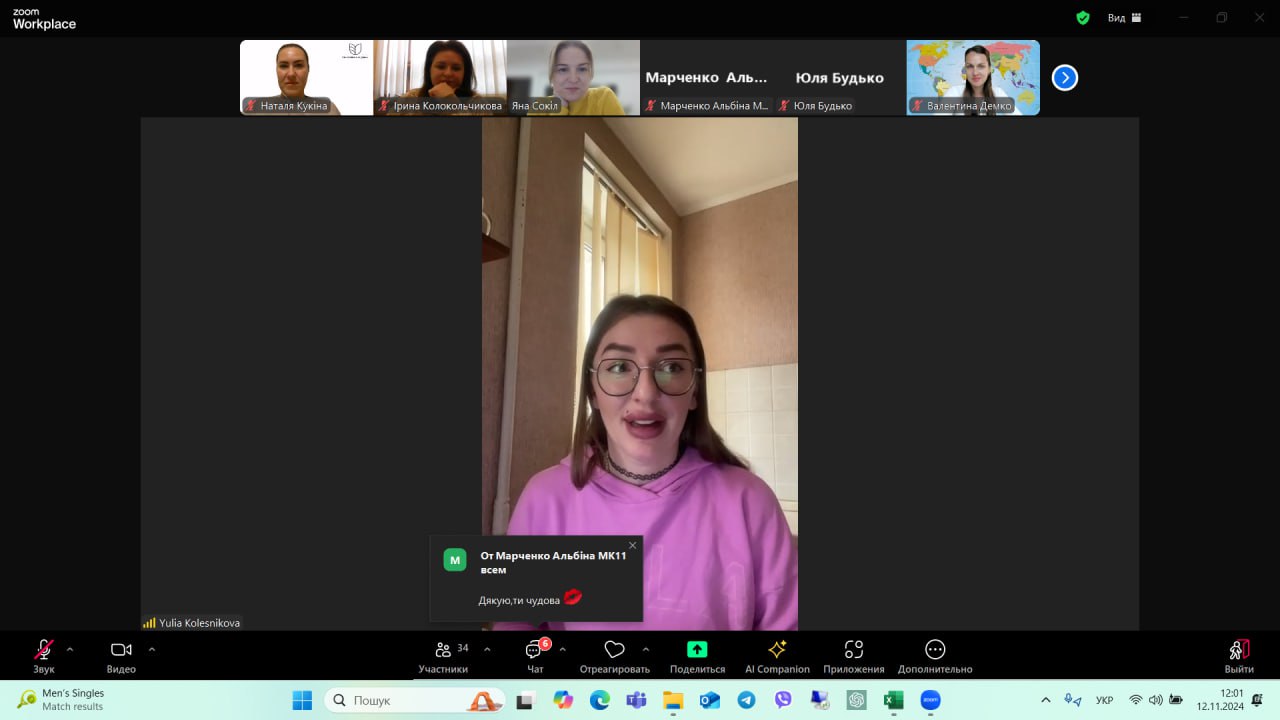Click the Zoom Workplace logo
This screenshot has height=720, width=1280.
point(44,19)
